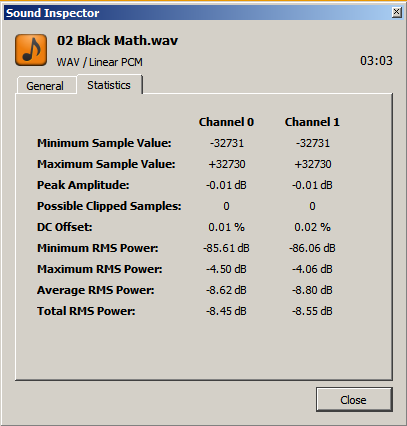Click the Minimum RMS Power label
Image resolution: width=407 pixels, height=426 pixels.
(x=98, y=248)
